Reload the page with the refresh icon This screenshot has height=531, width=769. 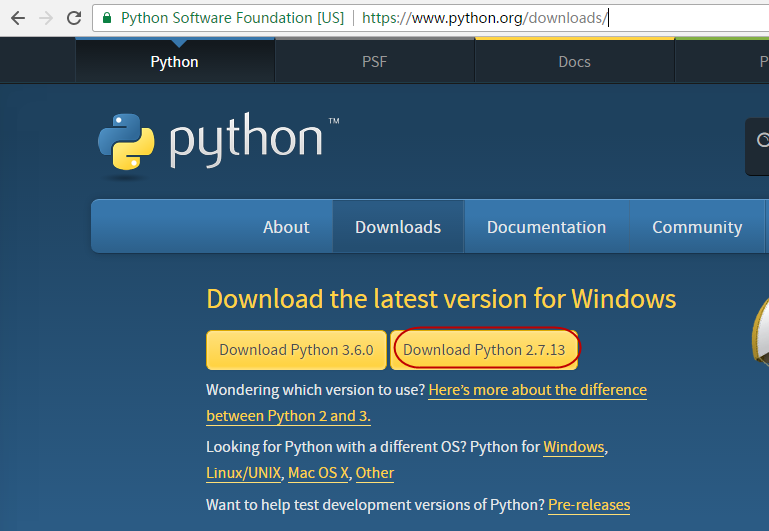coord(74,18)
